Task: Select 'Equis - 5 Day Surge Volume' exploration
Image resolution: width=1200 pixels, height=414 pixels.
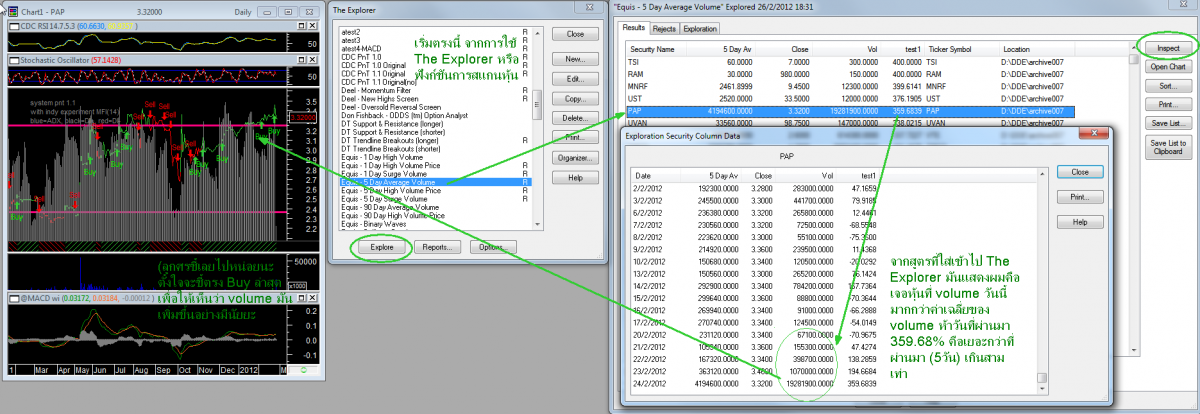Action: (x=435, y=200)
